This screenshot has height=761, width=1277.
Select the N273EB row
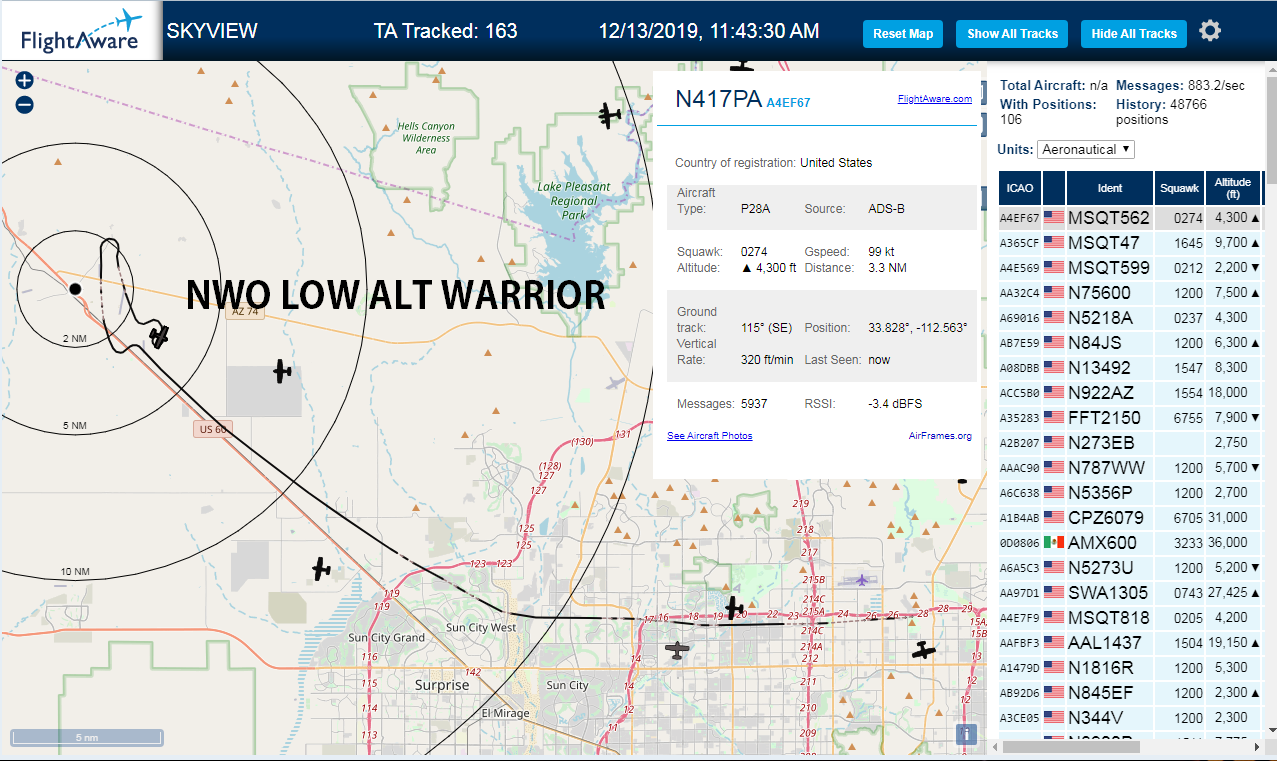click(1130, 442)
